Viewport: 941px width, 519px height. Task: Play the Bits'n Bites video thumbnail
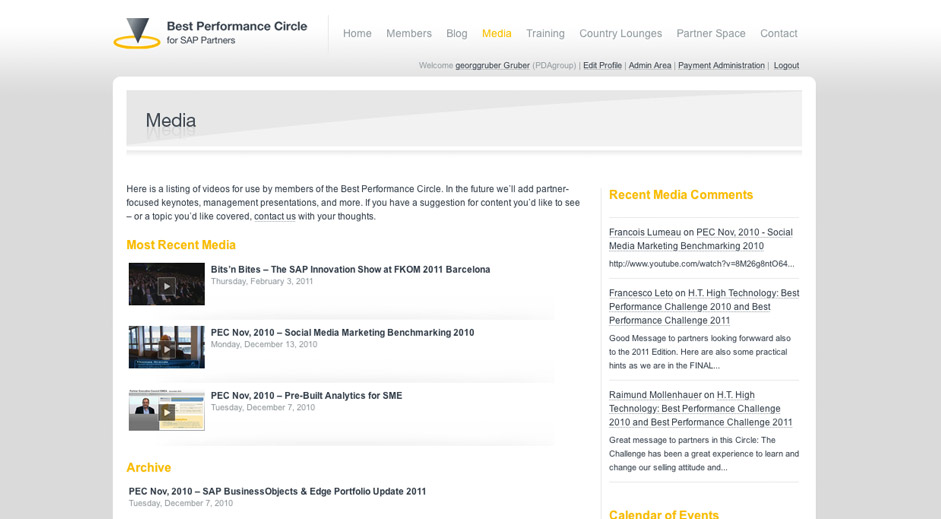coord(166,284)
